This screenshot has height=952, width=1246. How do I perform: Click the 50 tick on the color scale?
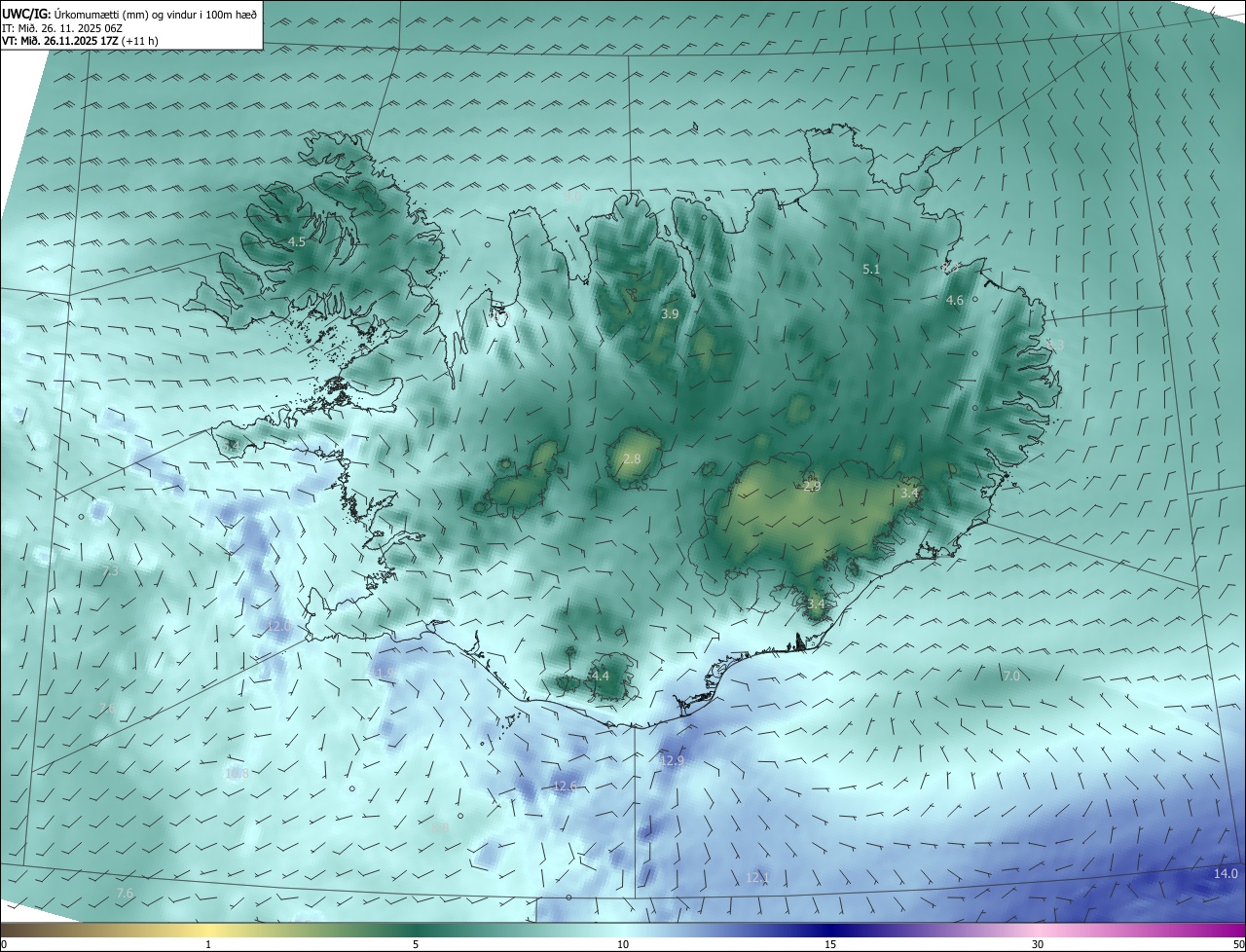(x=1238, y=944)
